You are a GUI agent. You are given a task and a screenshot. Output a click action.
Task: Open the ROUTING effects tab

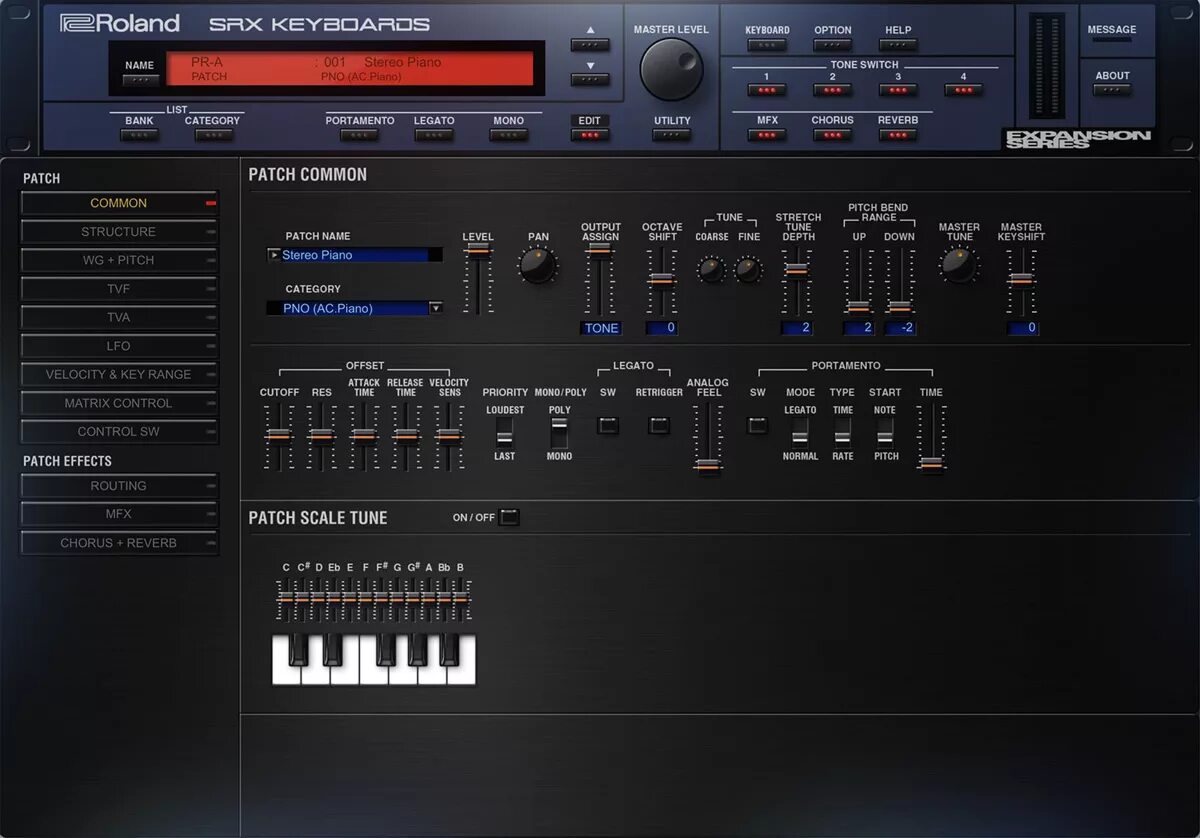point(119,486)
